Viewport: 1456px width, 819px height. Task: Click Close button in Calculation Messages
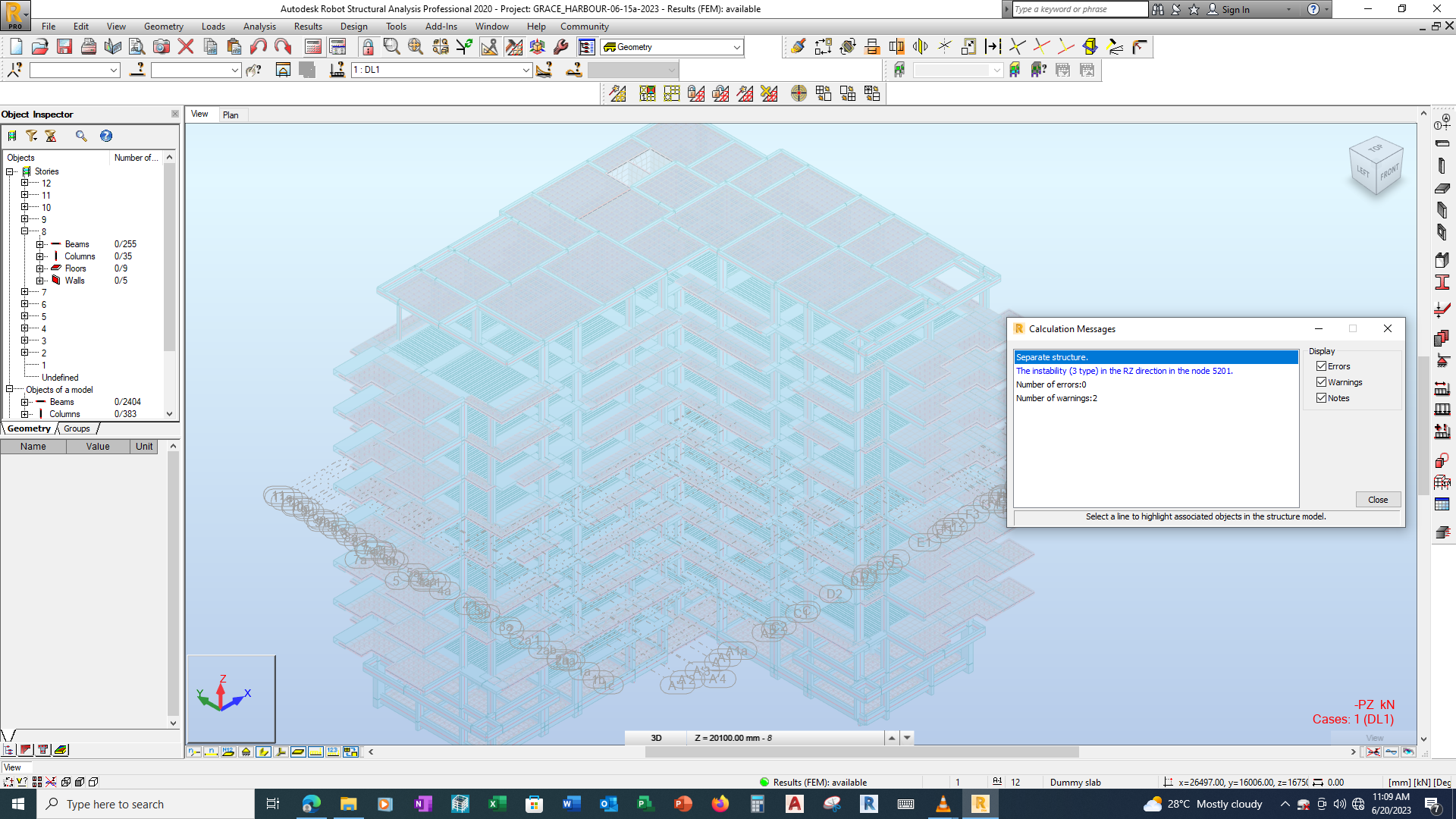pos(1378,500)
